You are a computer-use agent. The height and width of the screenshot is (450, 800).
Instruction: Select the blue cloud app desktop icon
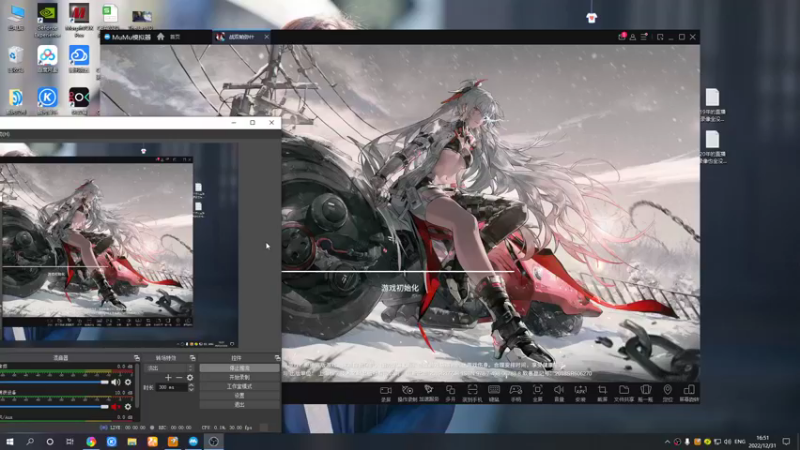tap(79, 59)
